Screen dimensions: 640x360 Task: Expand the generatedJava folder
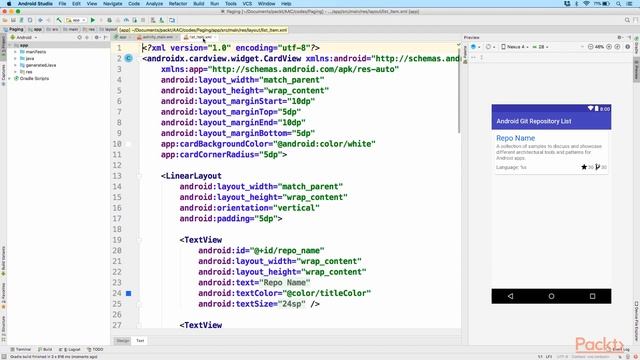[x=16, y=65]
